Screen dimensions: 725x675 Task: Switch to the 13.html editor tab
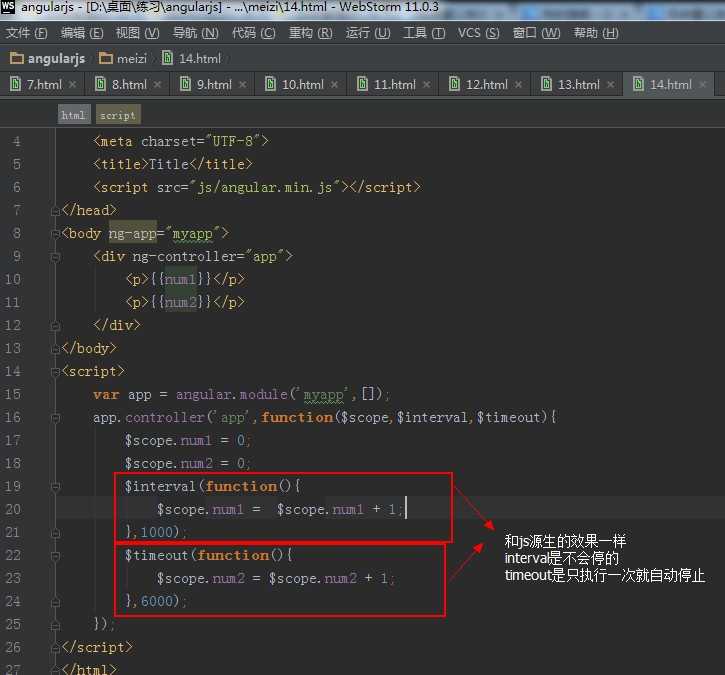tap(578, 85)
